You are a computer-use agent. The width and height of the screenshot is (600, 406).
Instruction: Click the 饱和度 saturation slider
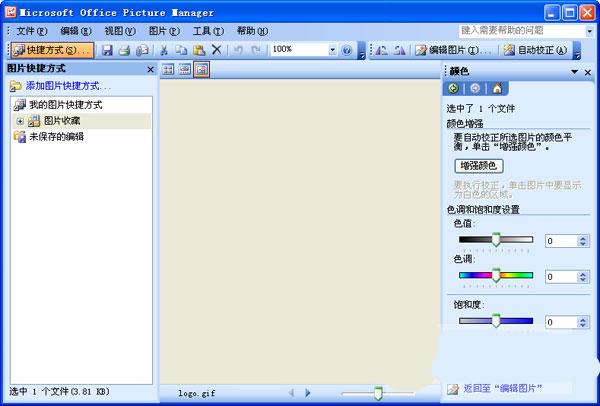pyautogui.click(x=496, y=321)
